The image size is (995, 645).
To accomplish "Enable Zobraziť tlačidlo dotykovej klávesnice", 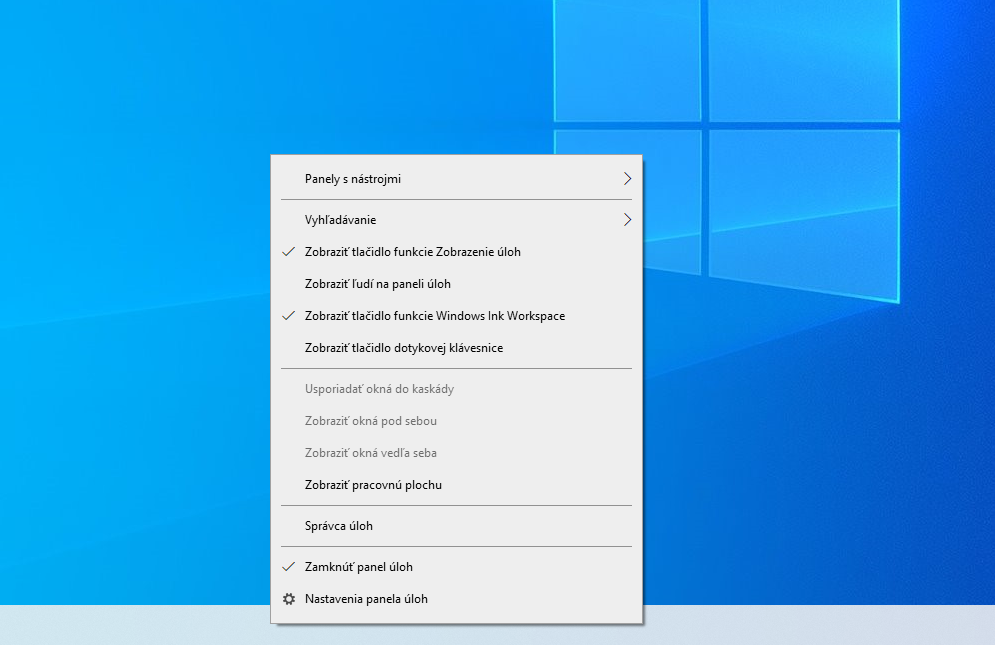I will click(456, 348).
